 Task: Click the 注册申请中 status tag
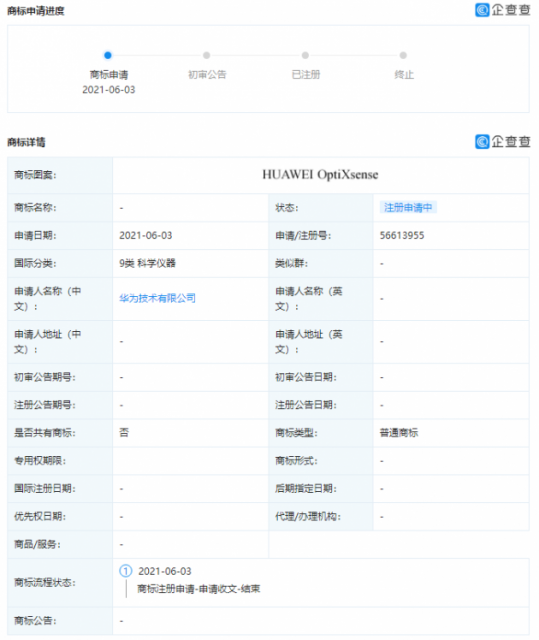(x=408, y=207)
